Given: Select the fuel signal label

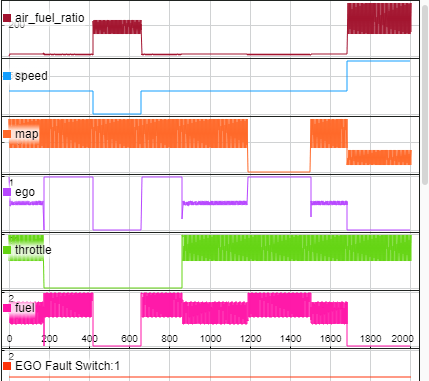Looking at the screenshot, I should [25, 307].
